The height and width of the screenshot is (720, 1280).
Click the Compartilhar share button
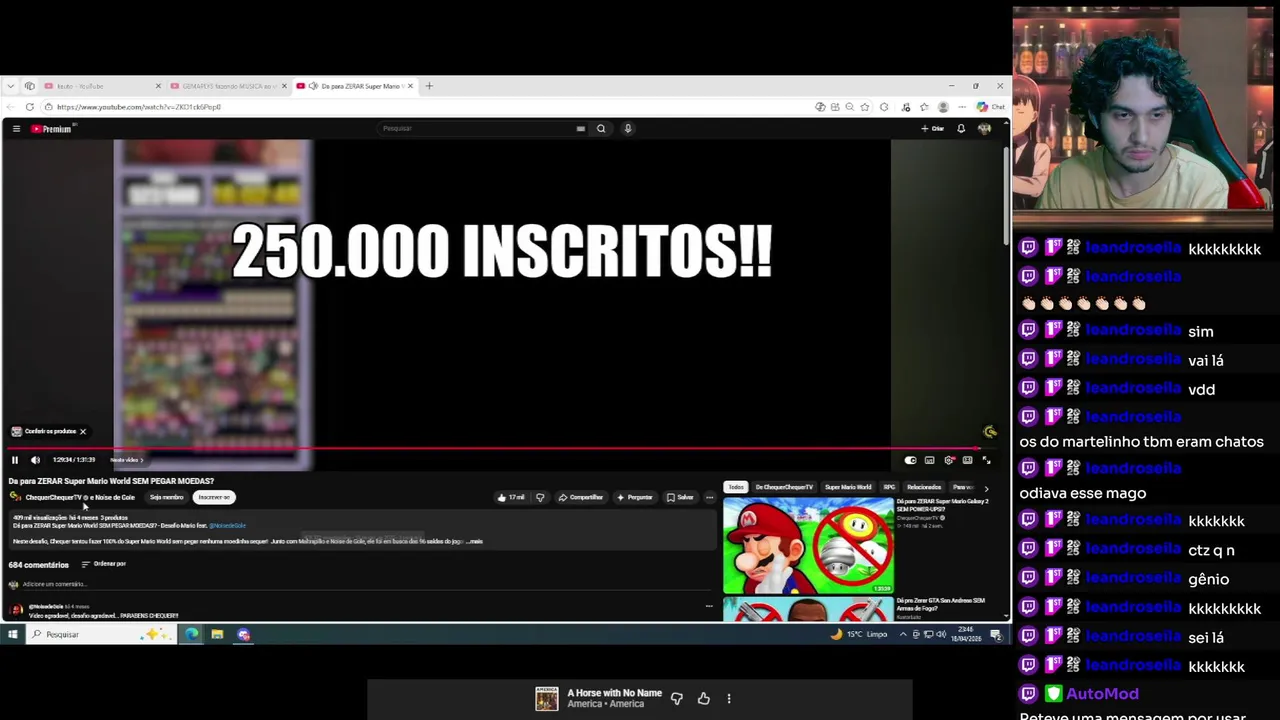click(581, 497)
